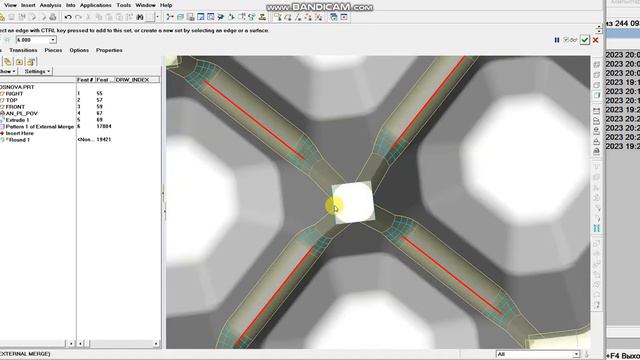Open the Tools menu
The image size is (640, 360).
(124, 5)
